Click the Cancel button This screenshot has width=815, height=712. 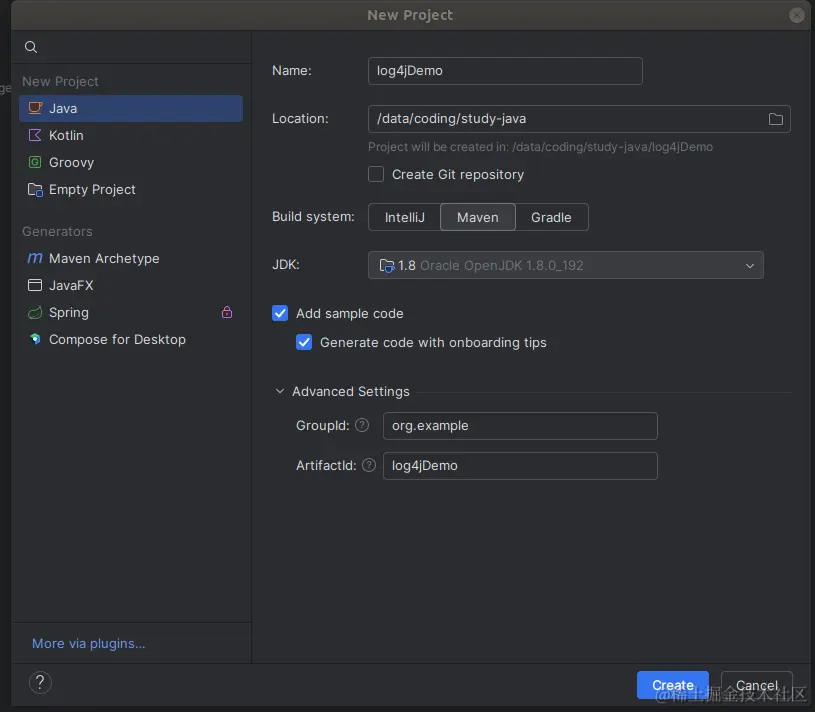click(757, 685)
